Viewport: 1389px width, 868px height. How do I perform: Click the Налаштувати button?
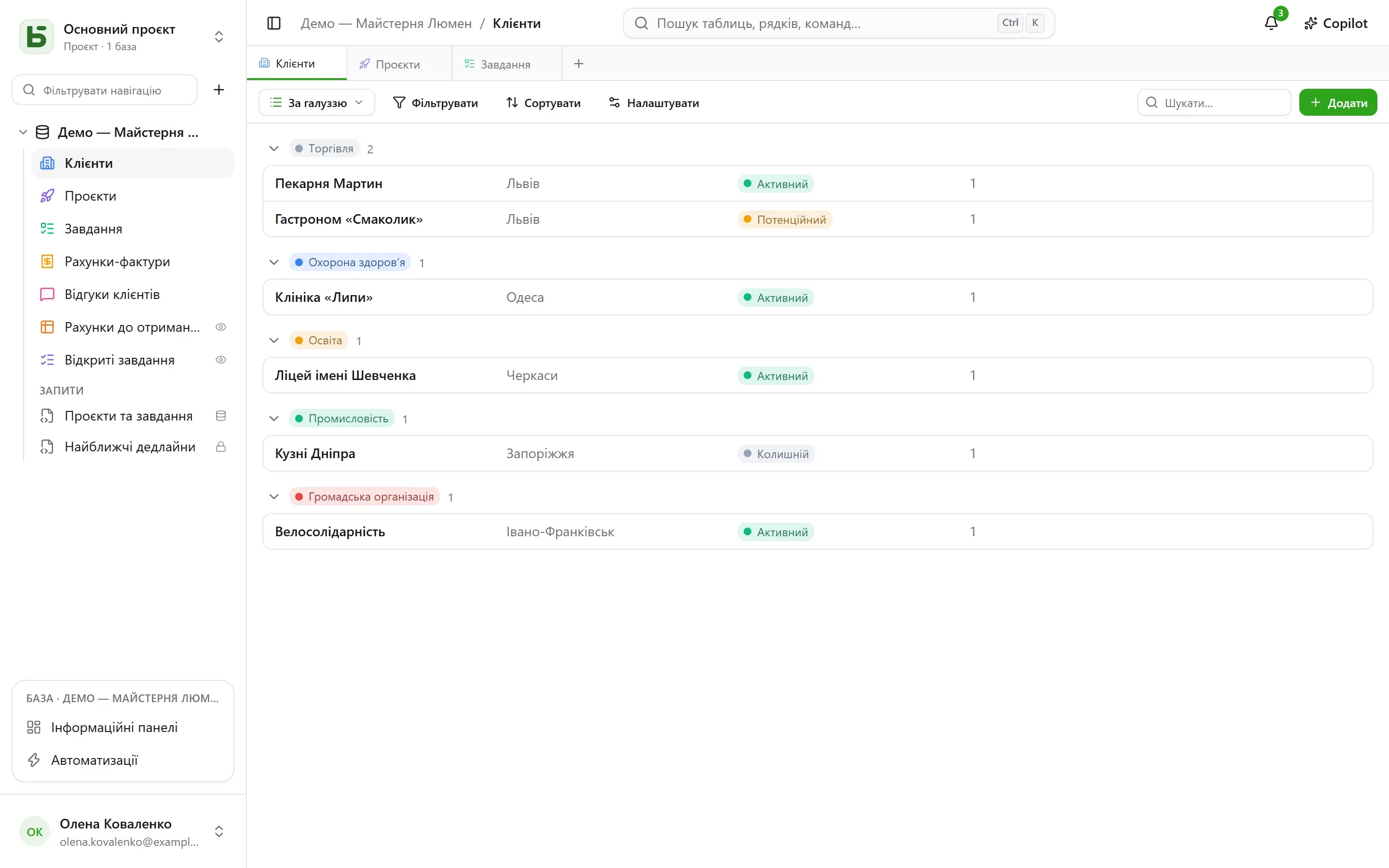(x=654, y=103)
